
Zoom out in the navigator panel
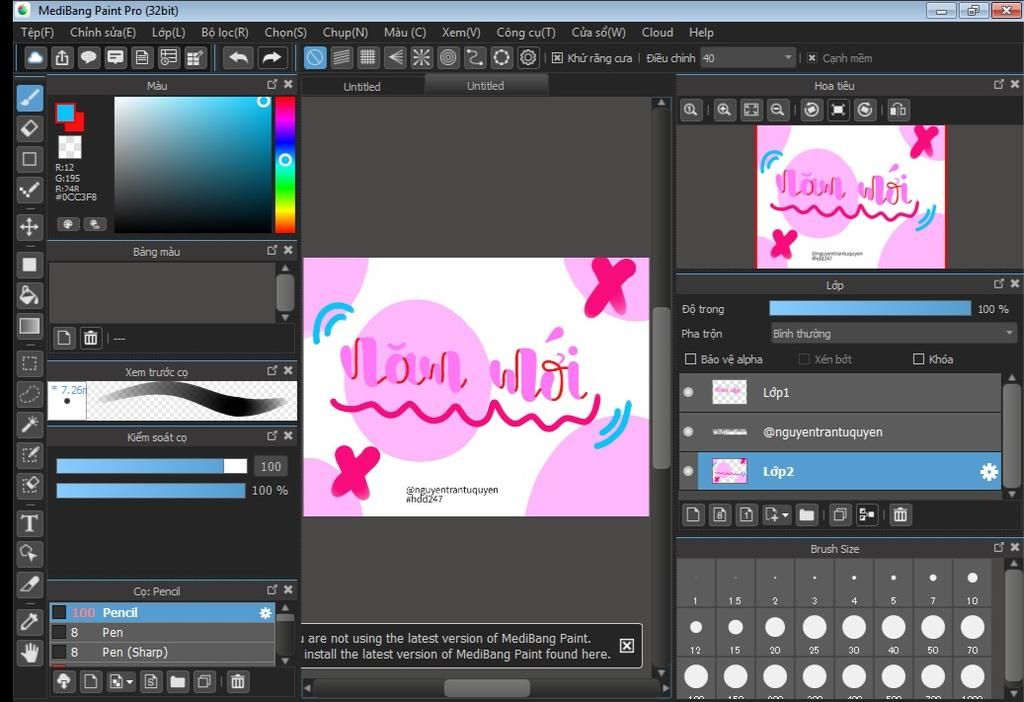click(777, 110)
